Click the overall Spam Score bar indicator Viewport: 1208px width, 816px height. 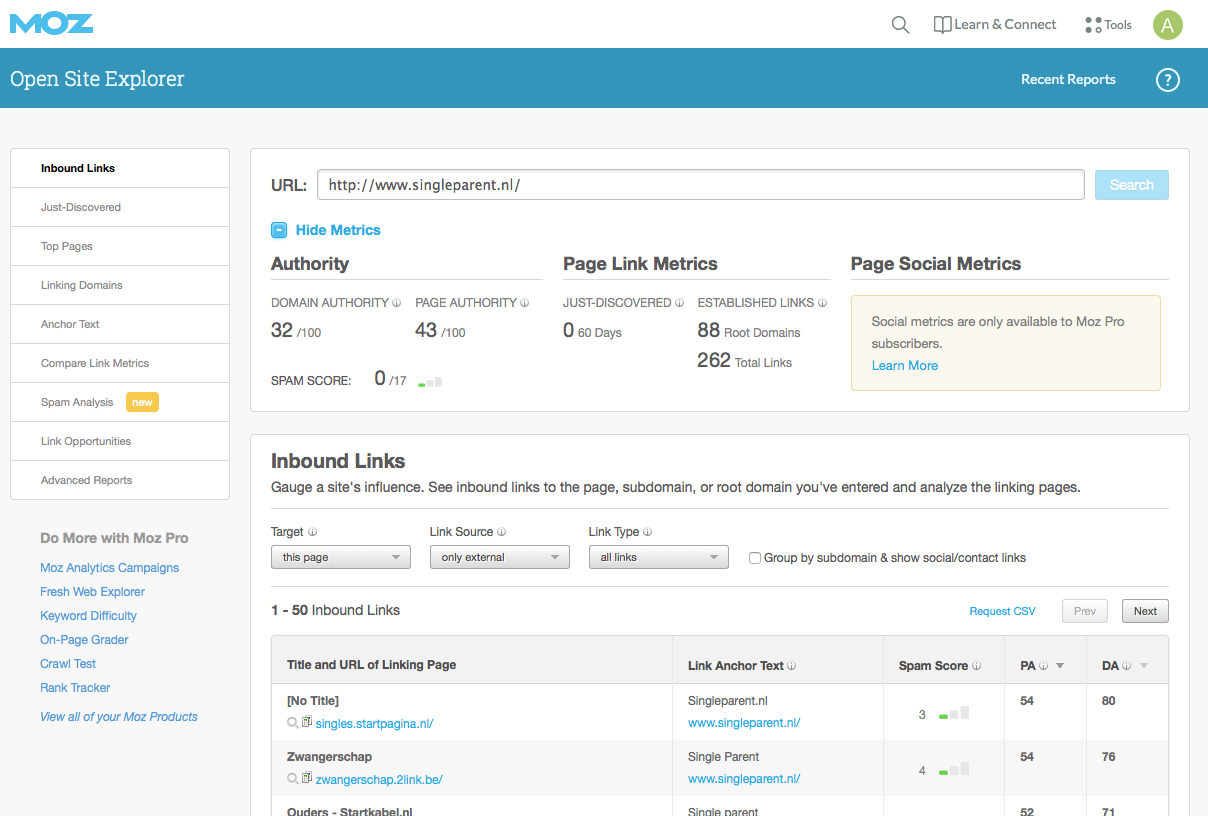click(430, 382)
